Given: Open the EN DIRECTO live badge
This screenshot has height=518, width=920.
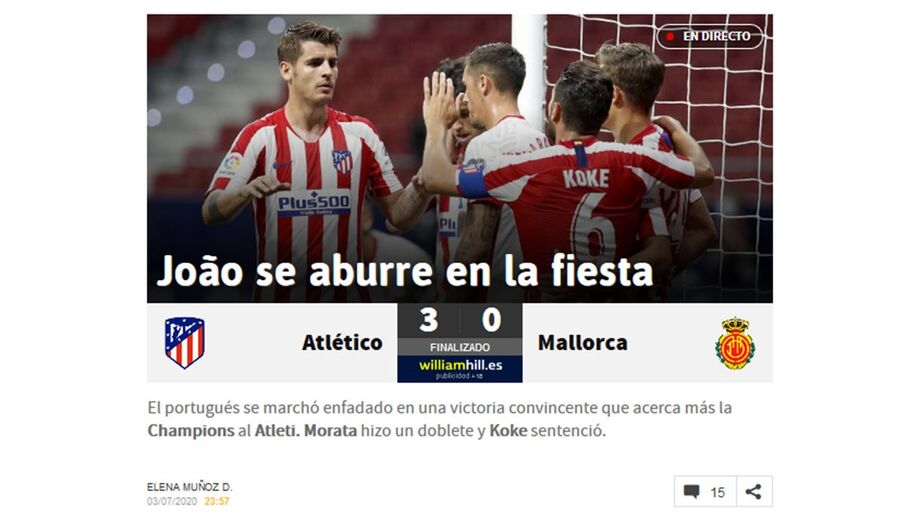Looking at the screenshot, I should click(709, 36).
